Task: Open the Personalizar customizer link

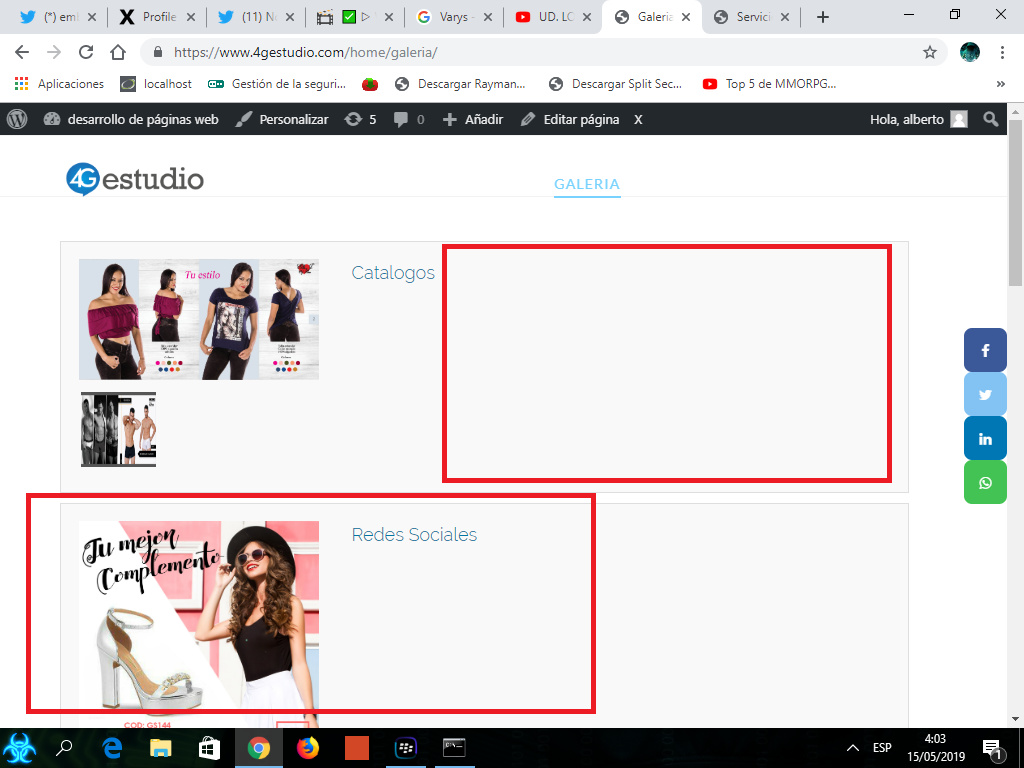Action: (x=282, y=119)
